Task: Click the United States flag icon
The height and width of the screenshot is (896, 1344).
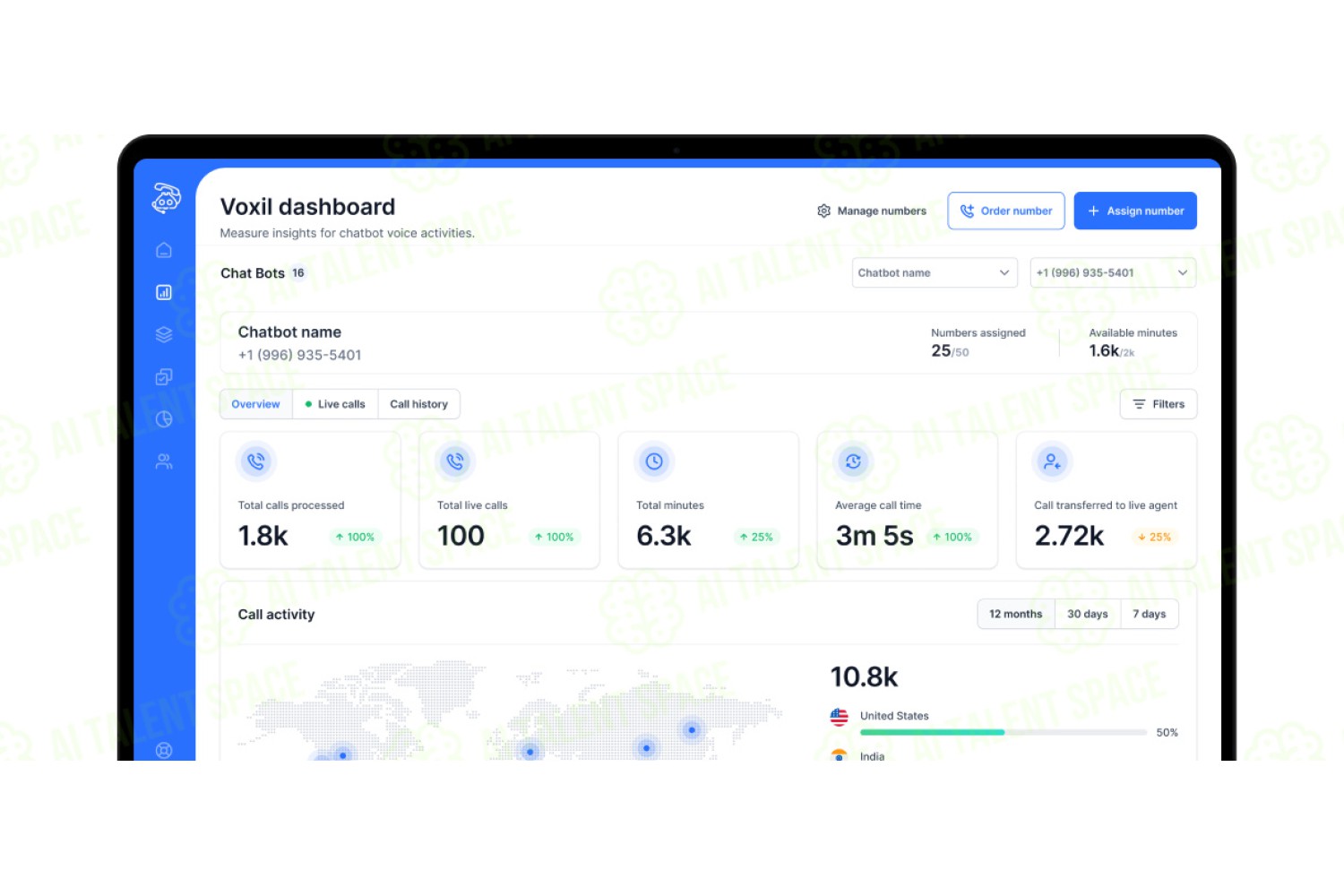Action: pyautogui.click(x=840, y=717)
